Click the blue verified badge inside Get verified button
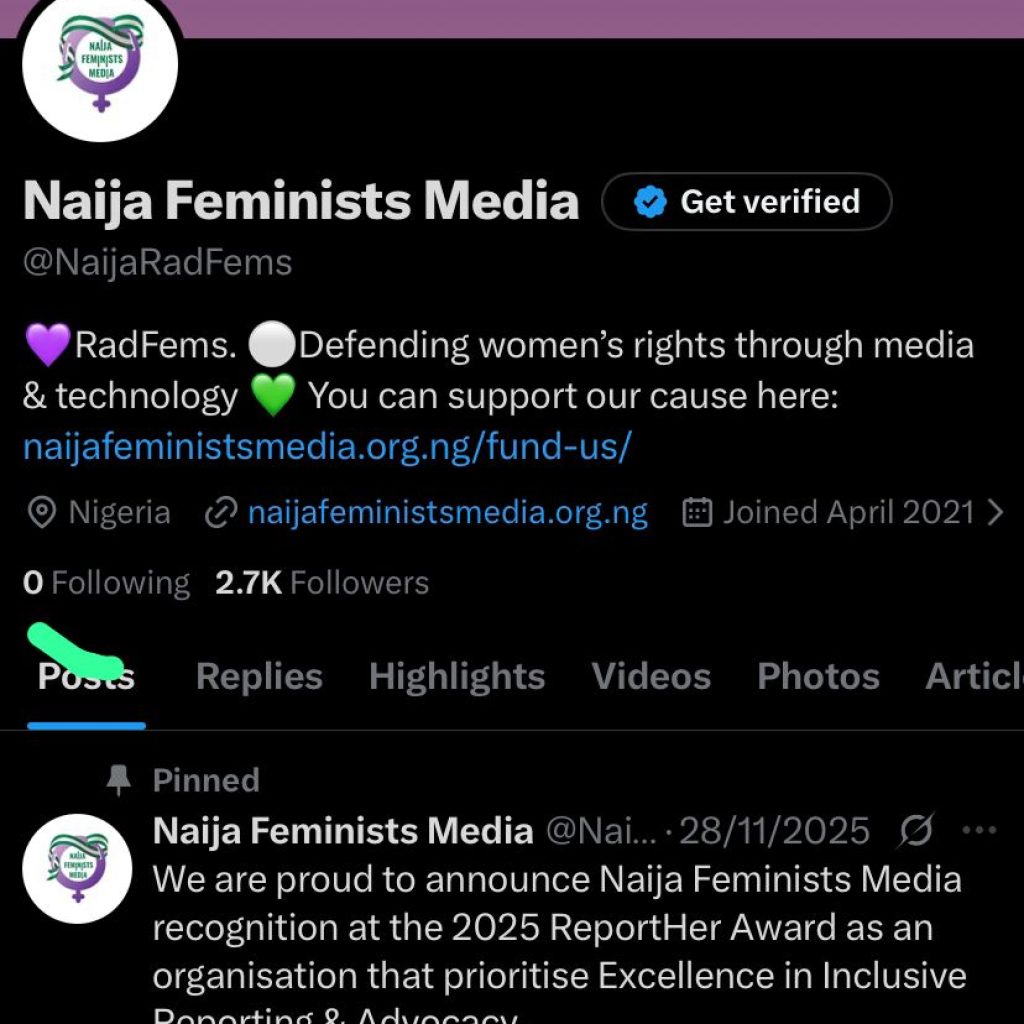 [x=651, y=201]
